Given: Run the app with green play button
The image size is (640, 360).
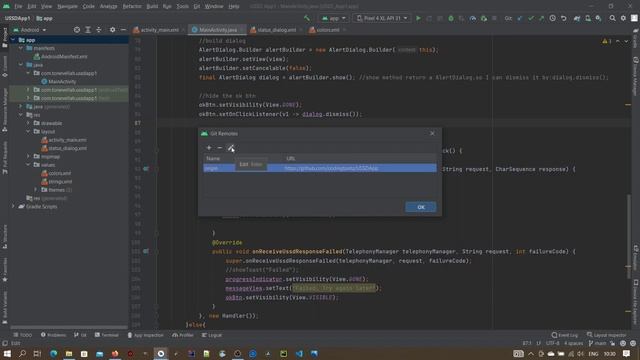Looking at the screenshot, I should pyautogui.click(x=418, y=18).
